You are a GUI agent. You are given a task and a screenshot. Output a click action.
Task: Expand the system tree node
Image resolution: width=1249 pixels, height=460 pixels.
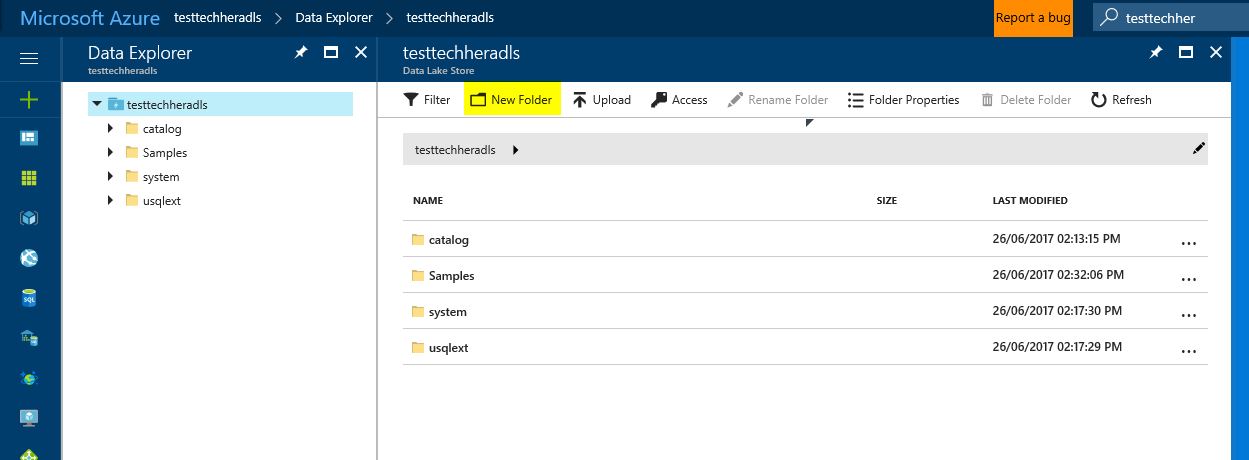[110, 176]
